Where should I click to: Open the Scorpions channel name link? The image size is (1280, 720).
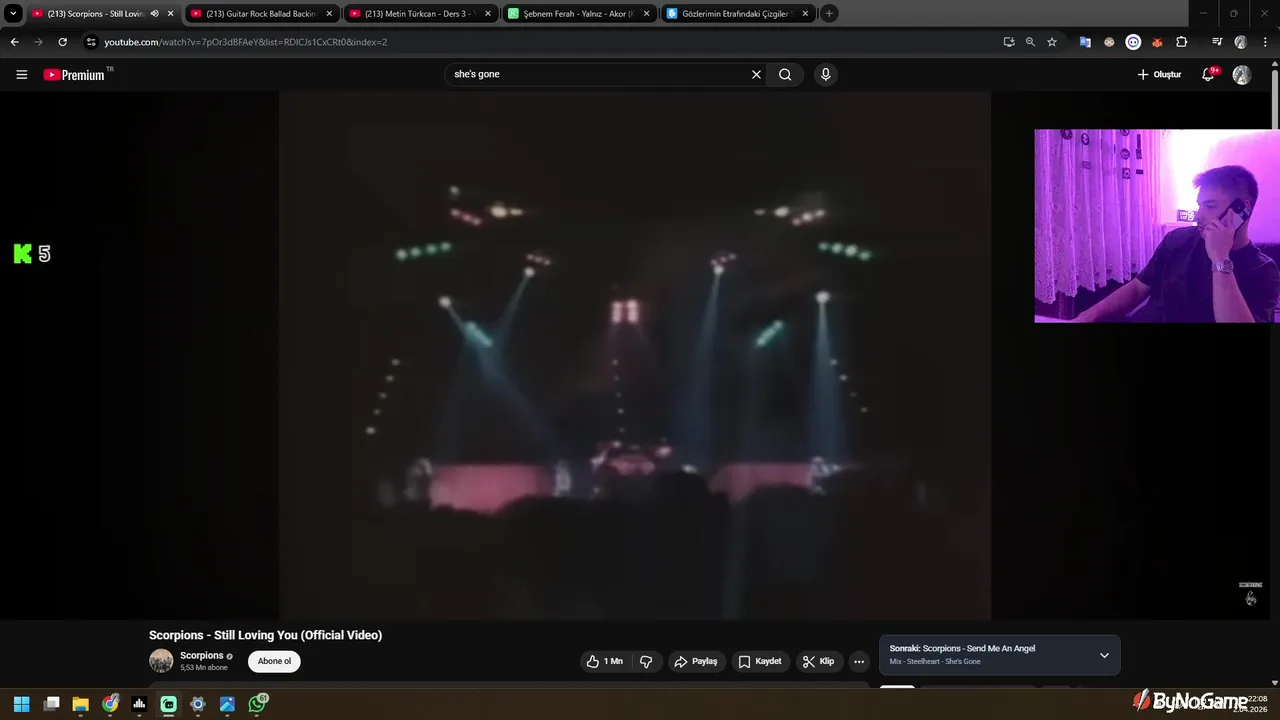coord(201,656)
